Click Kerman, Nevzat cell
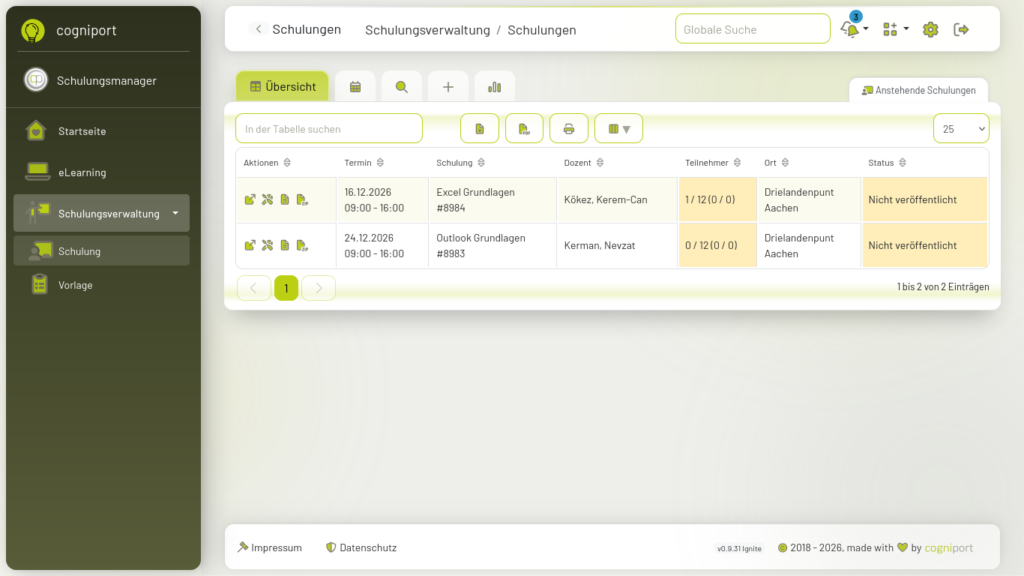 coord(616,246)
